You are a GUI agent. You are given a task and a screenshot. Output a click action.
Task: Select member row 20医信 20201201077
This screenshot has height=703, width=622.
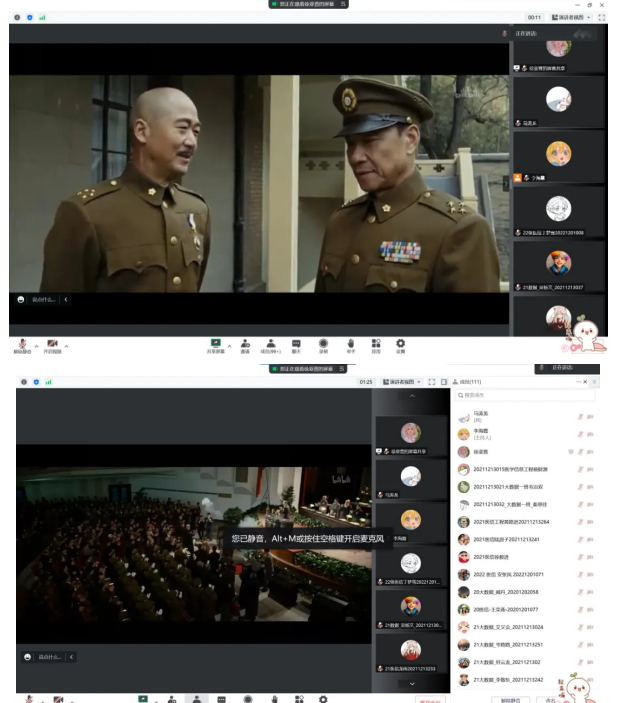pos(525,610)
